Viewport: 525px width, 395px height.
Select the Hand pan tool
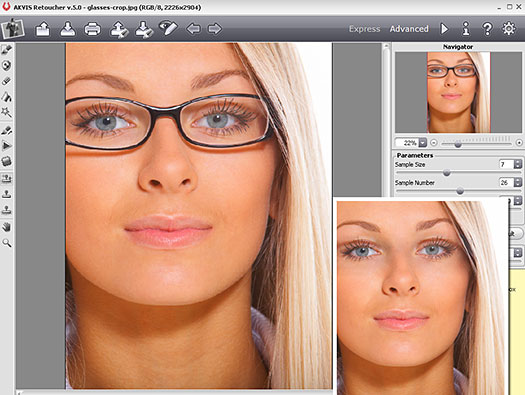[7, 227]
